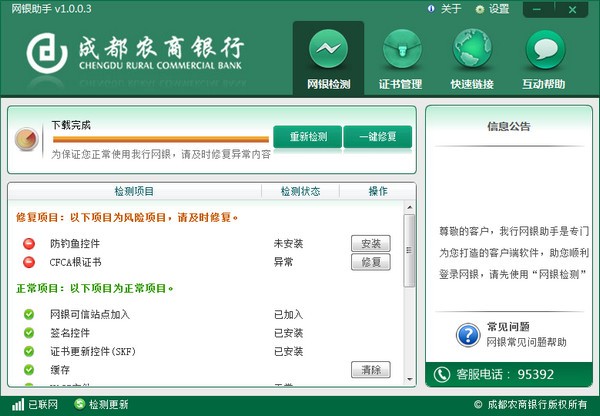600x416 pixels.
Task: Click the blue question mark icon
Action: click(468, 334)
